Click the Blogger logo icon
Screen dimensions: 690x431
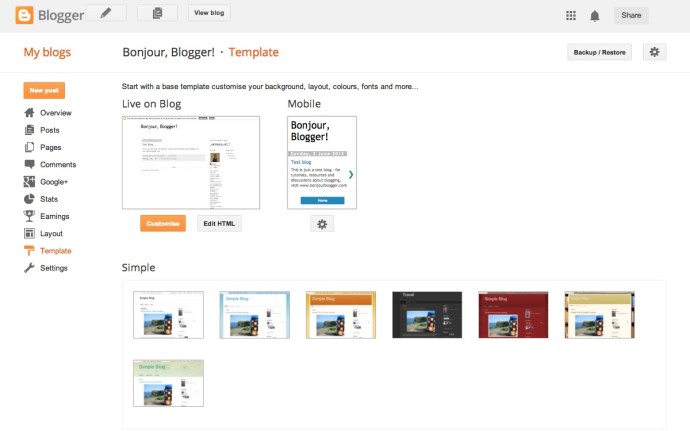click(x=24, y=15)
